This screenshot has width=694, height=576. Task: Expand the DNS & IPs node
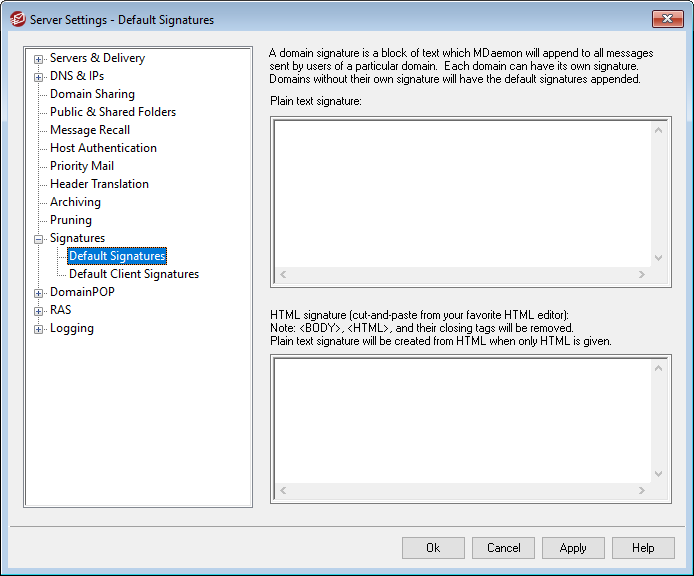tap(39, 76)
